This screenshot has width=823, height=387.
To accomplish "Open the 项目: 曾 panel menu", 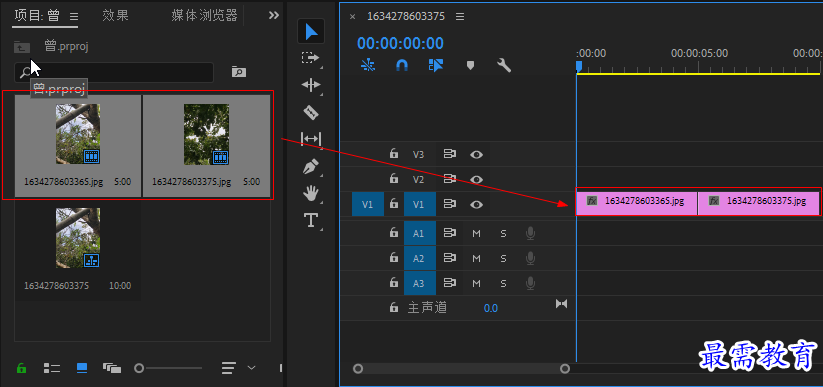I will click(x=73, y=16).
